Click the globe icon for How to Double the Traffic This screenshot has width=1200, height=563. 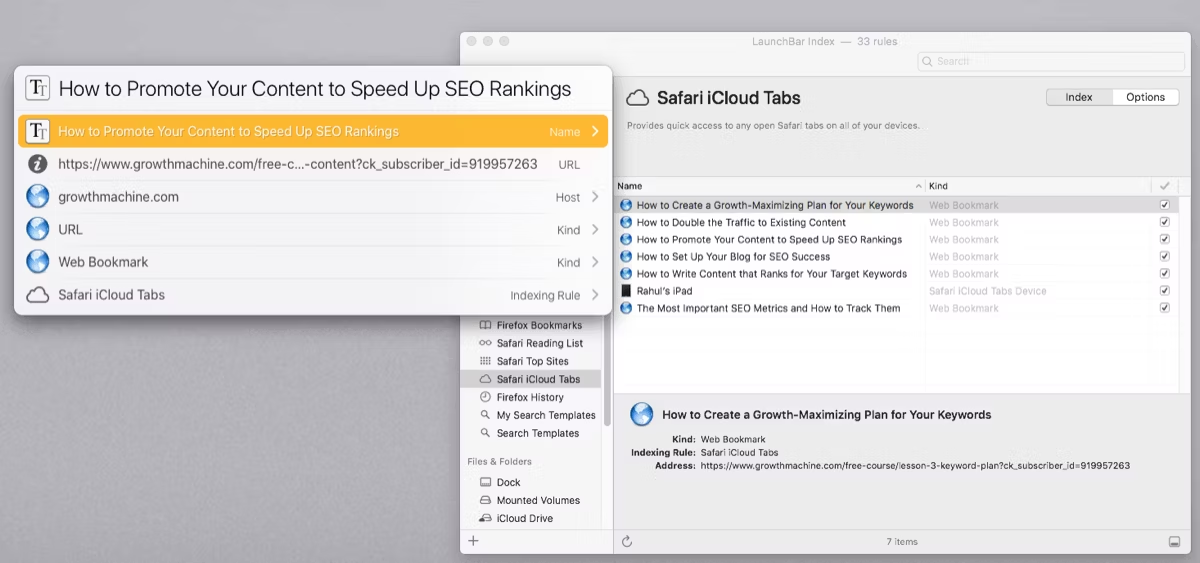[x=626, y=222]
